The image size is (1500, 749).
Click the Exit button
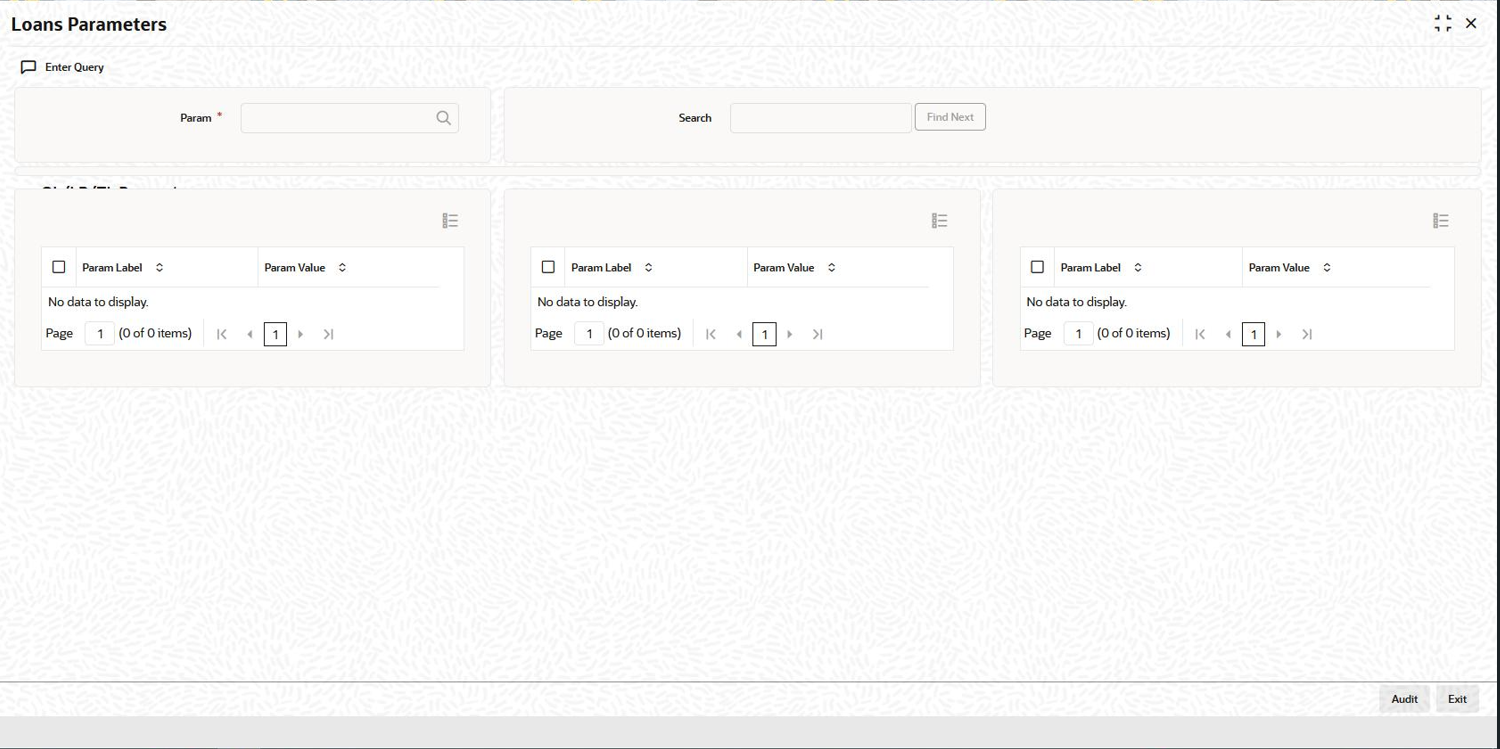[x=1457, y=699]
